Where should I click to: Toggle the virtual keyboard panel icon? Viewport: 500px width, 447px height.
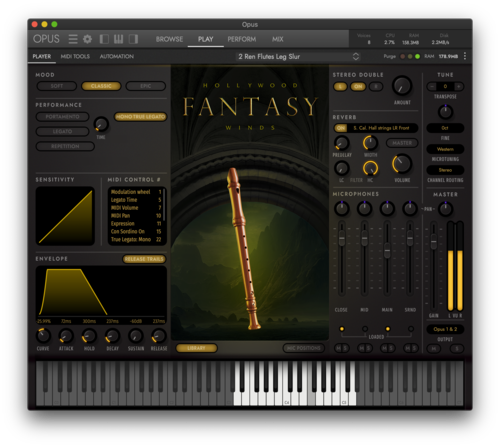point(118,39)
